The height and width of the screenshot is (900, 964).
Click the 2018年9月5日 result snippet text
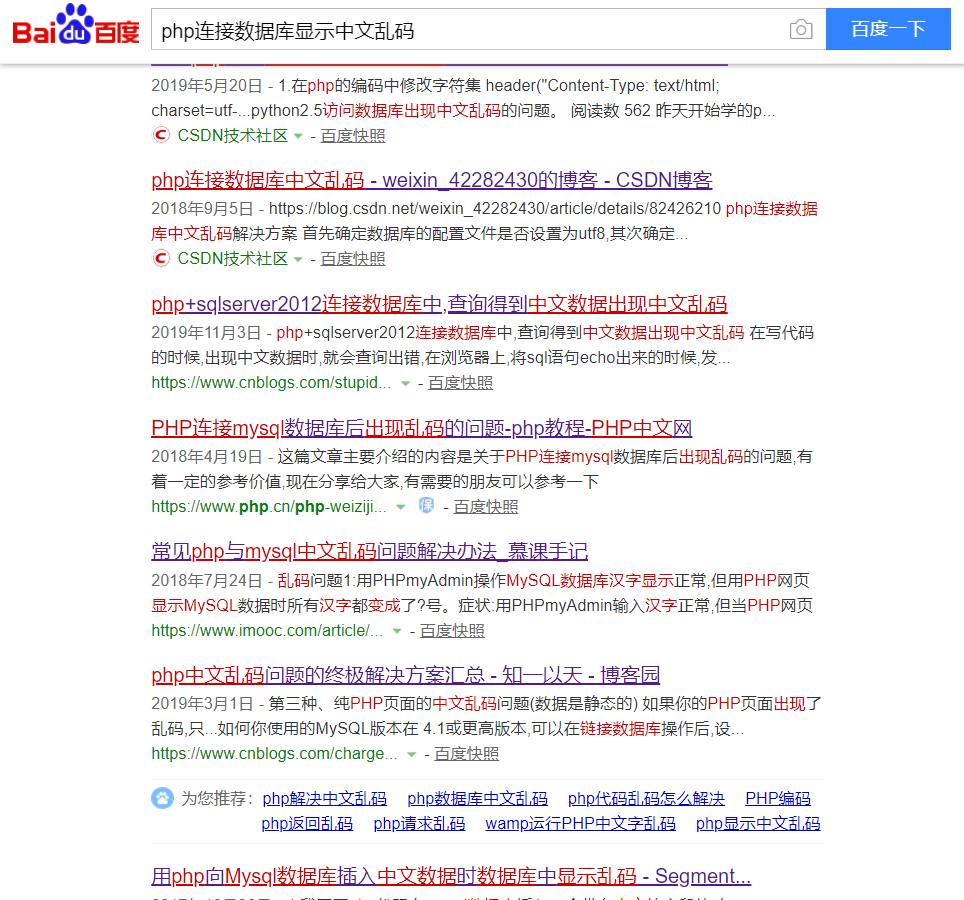click(x=484, y=221)
